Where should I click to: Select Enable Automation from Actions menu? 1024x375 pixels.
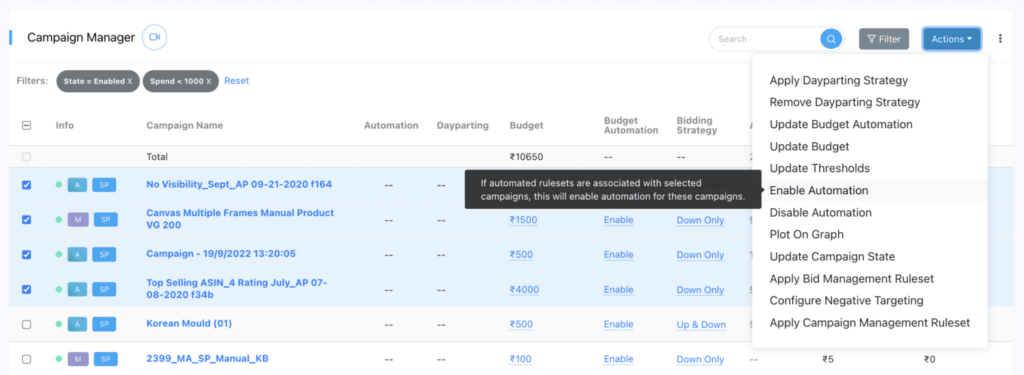pos(819,191)
